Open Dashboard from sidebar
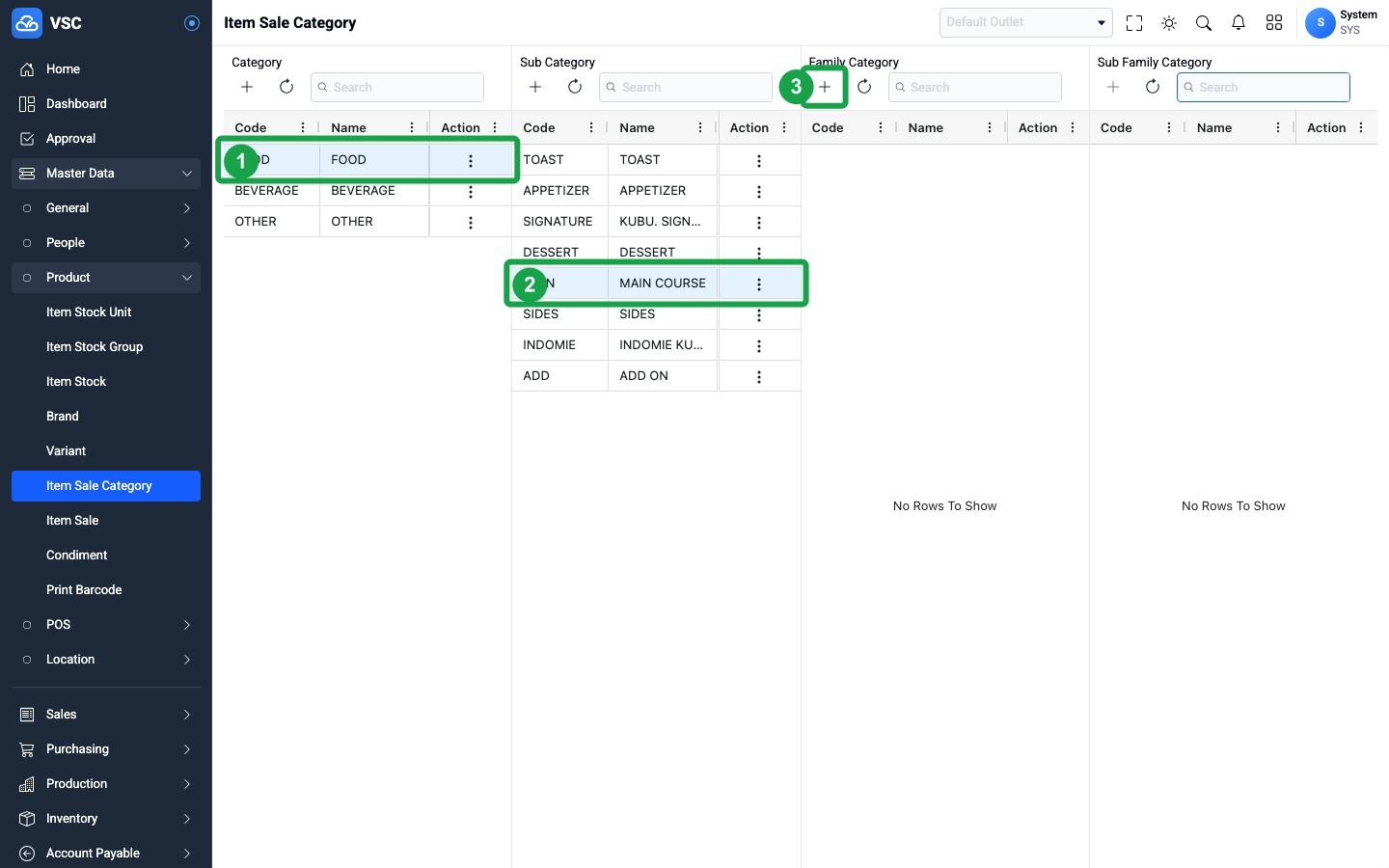The image size is (1389, 868). pos(106,104)
